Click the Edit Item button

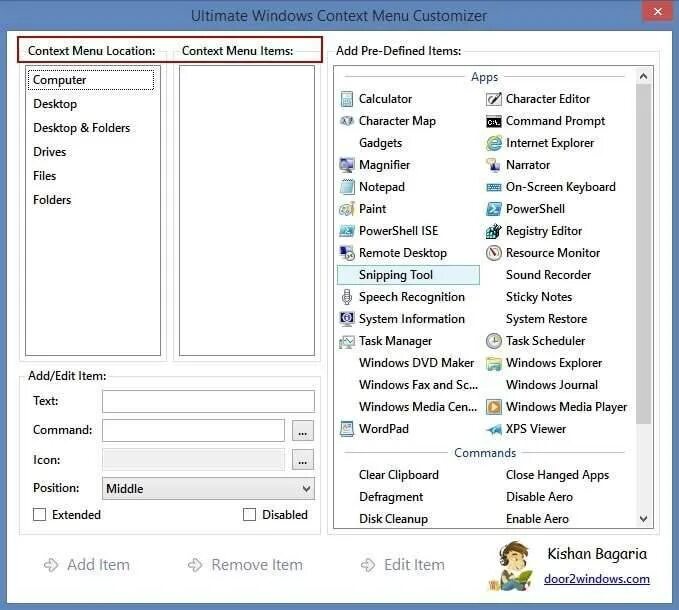tap(403, 565)
